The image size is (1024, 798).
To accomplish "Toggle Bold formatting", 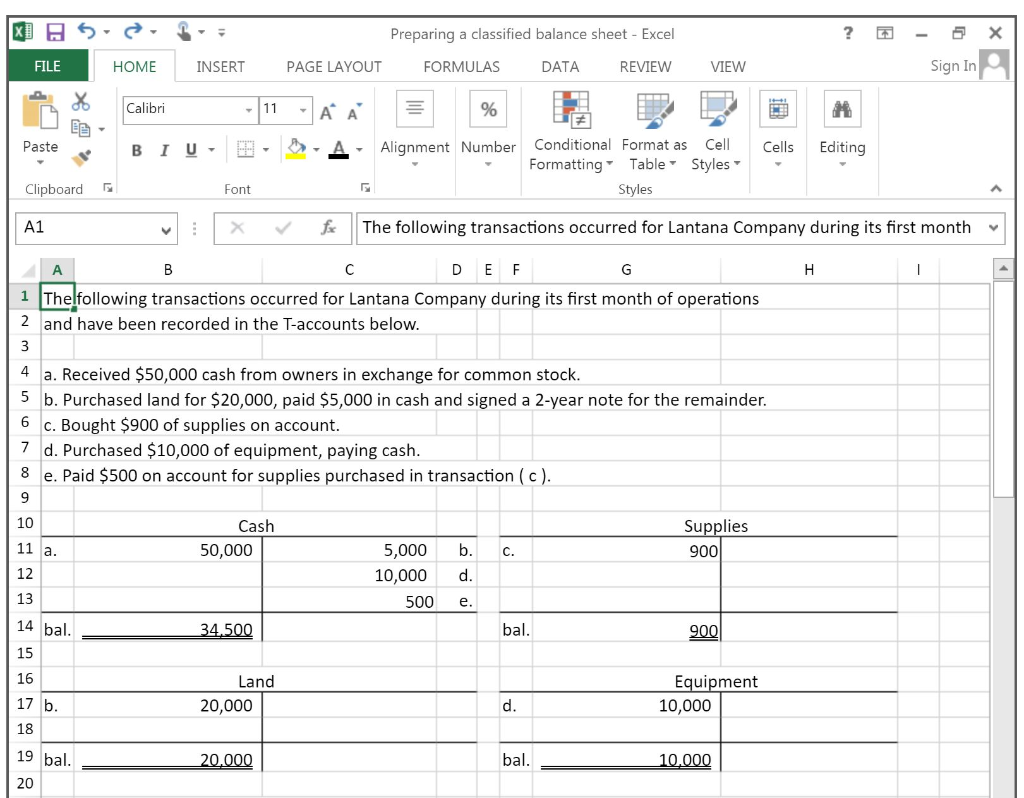I will click(x=136, y=150).
